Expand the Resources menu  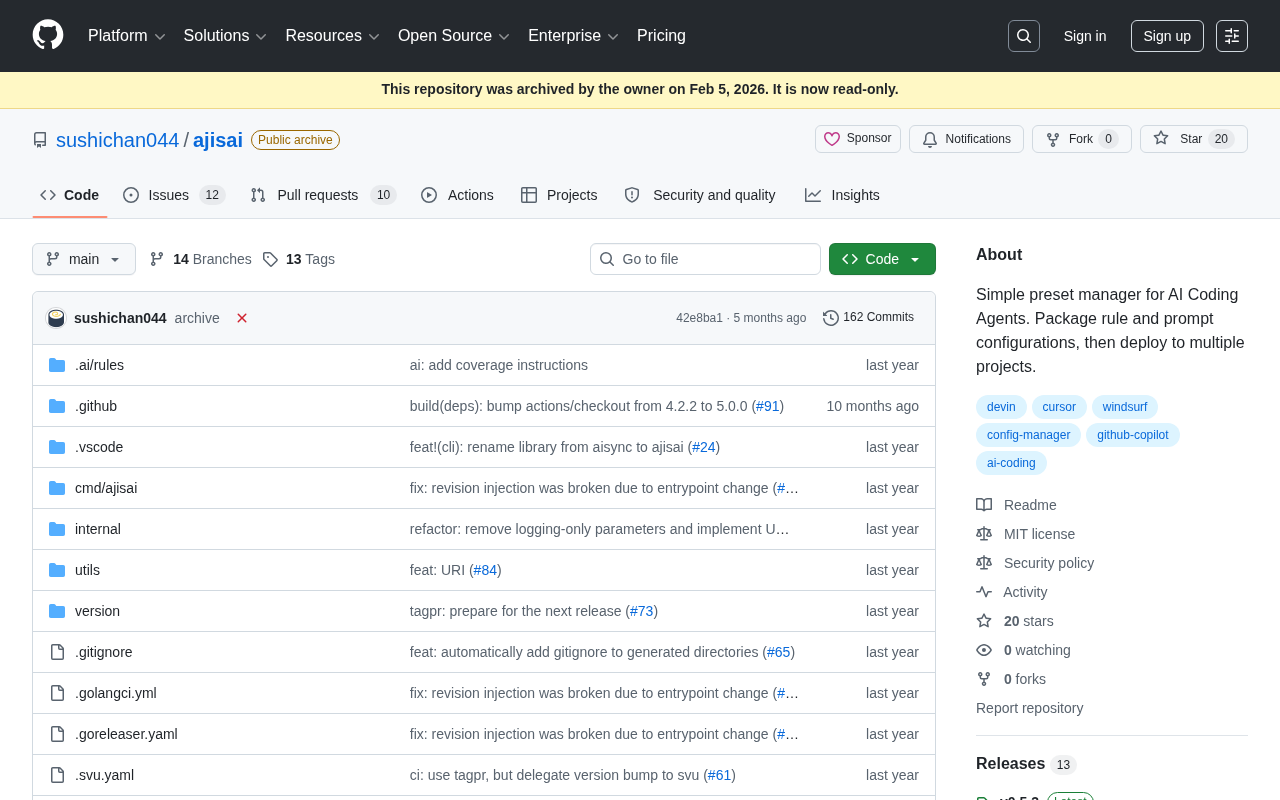(x=333, y=36)
